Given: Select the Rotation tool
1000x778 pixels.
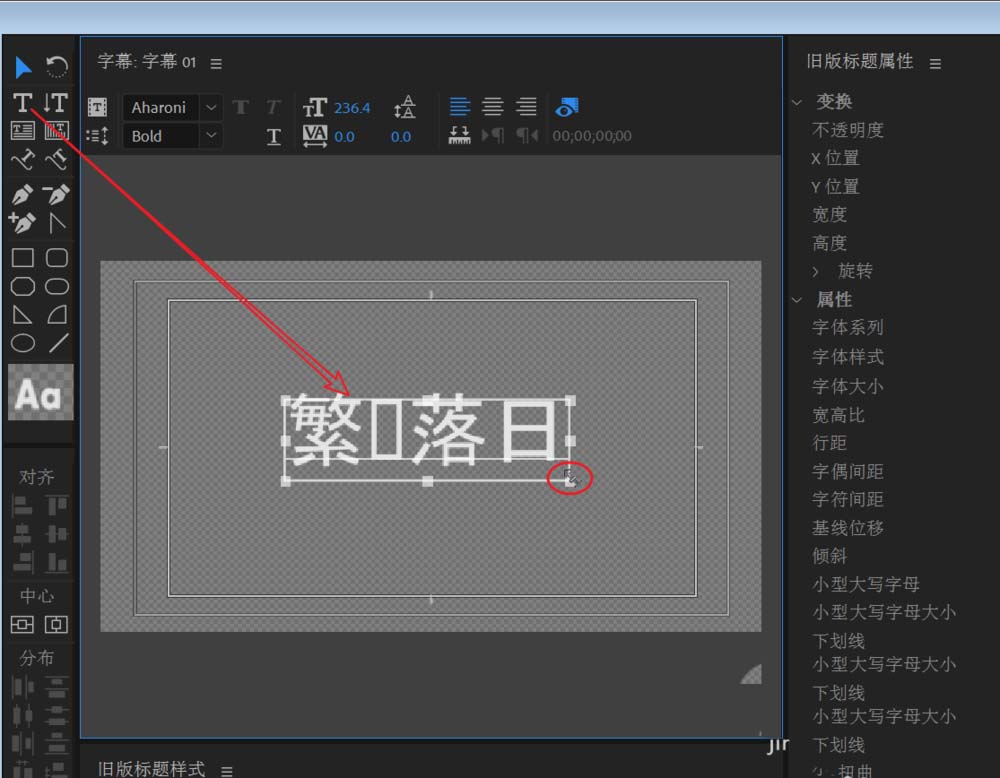Looking at the screenshot, I should pyautogui.click(x=57, y=66).
